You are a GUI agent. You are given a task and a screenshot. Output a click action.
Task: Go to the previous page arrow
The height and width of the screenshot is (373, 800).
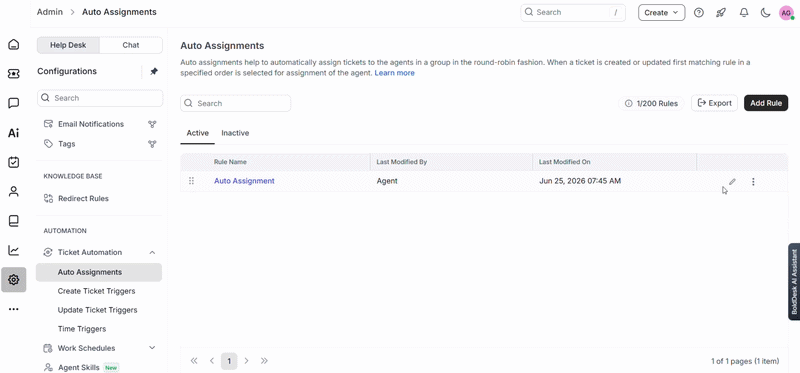click(212, 361)
